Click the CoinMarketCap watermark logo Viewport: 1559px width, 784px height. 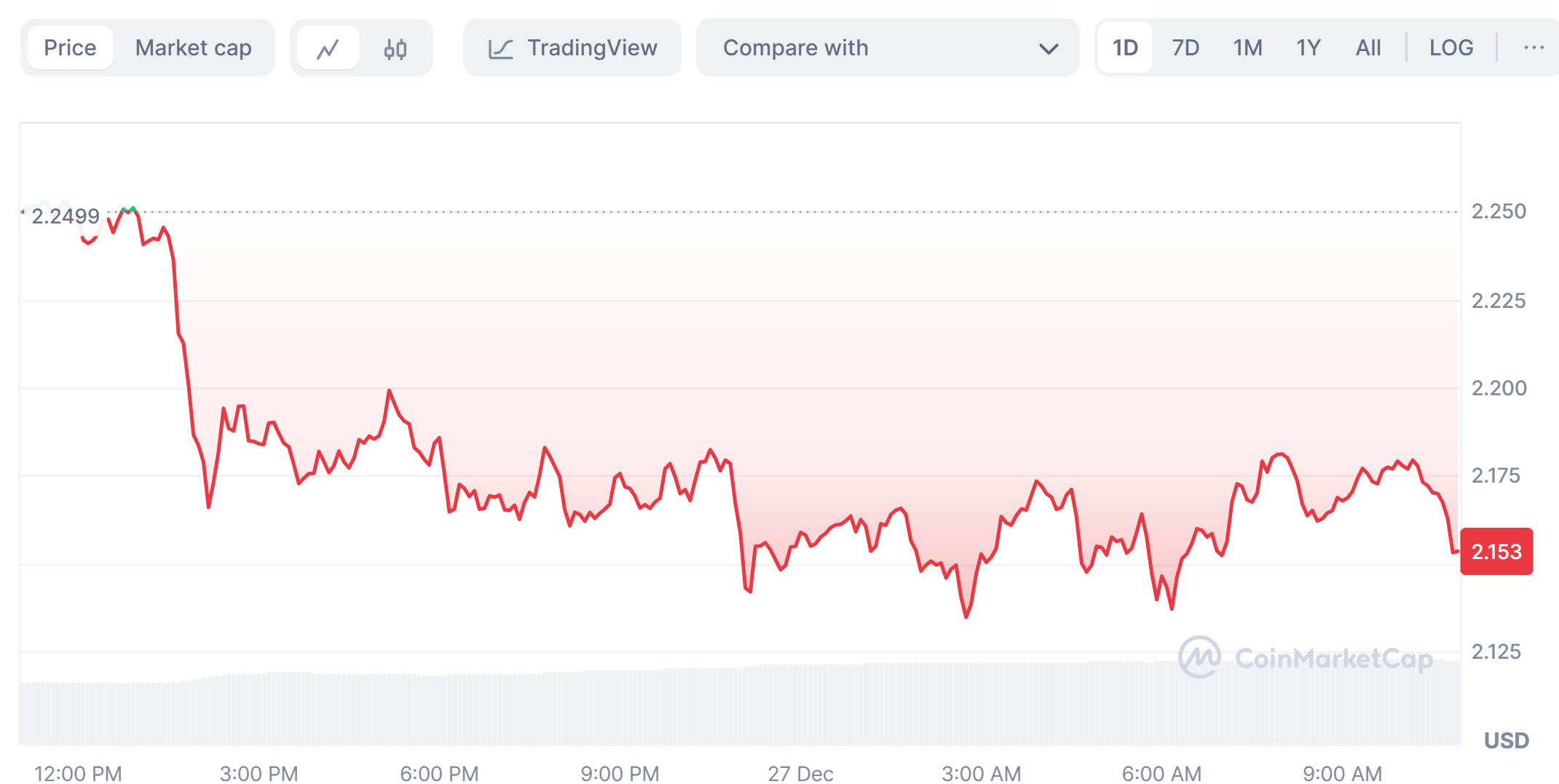click(x=1199, y=657)
